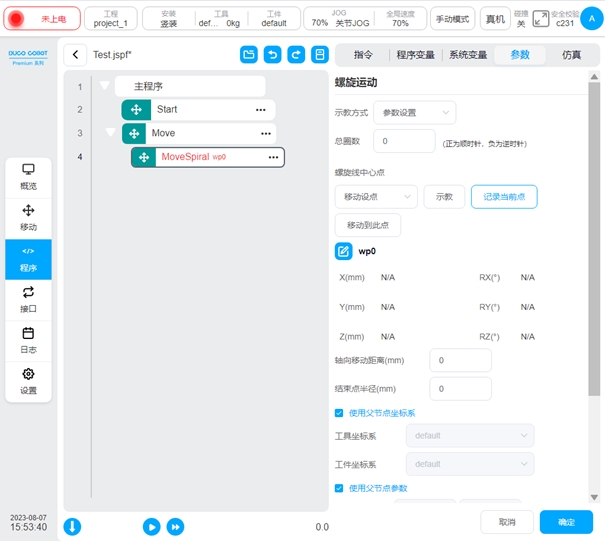The height and width of the screenshot is (541, 605).
Task: Click the open folder icon in toolbar
Action: [x=248, y=55]
